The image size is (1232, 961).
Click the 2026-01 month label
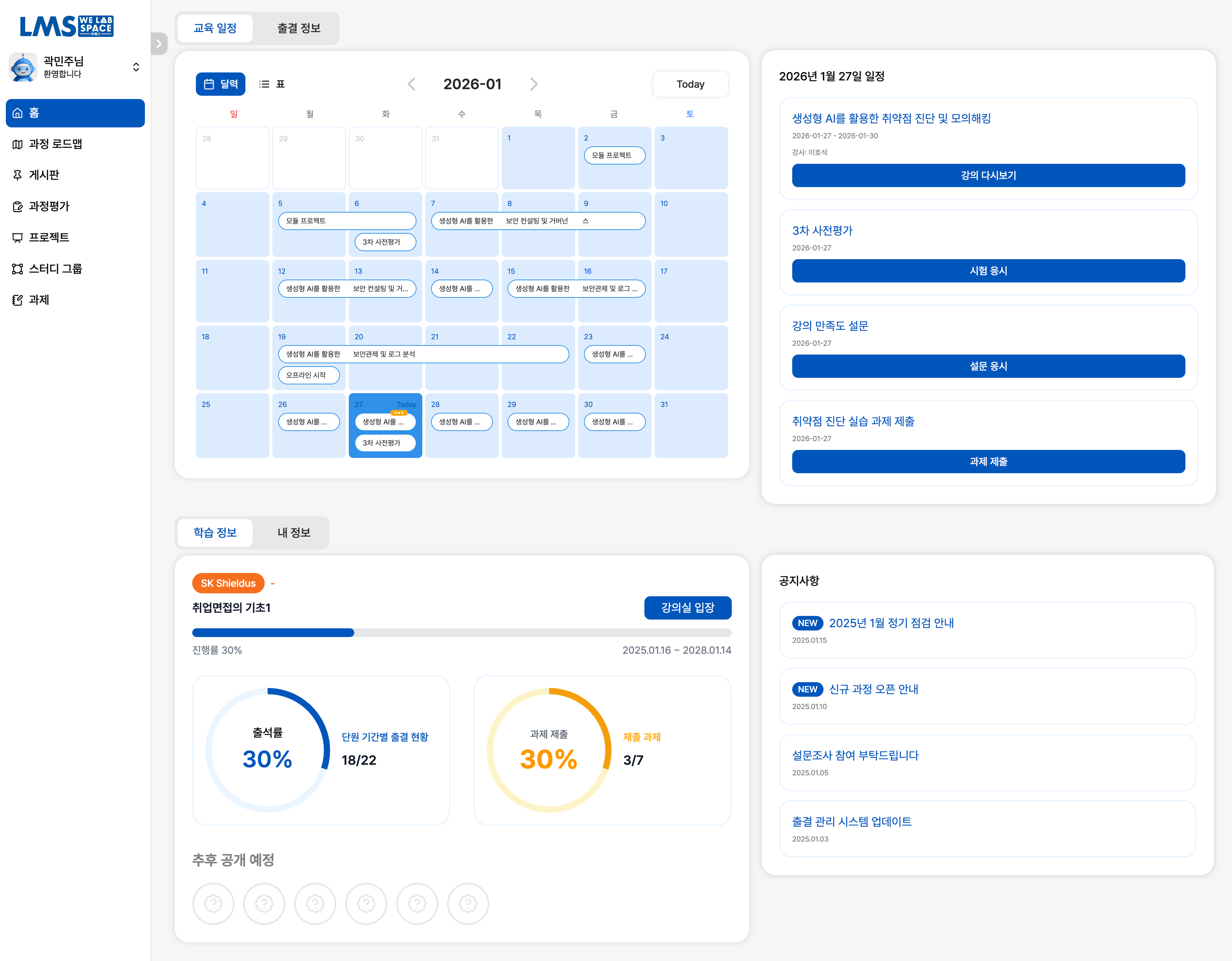pos(472,84)
